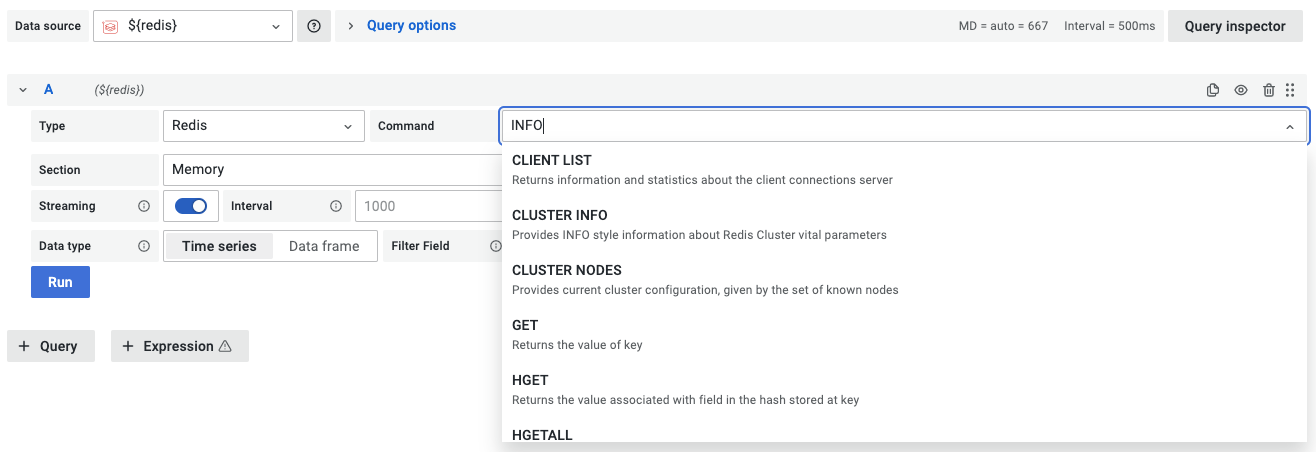Click the info icon next to Interval

click(336, 206)
